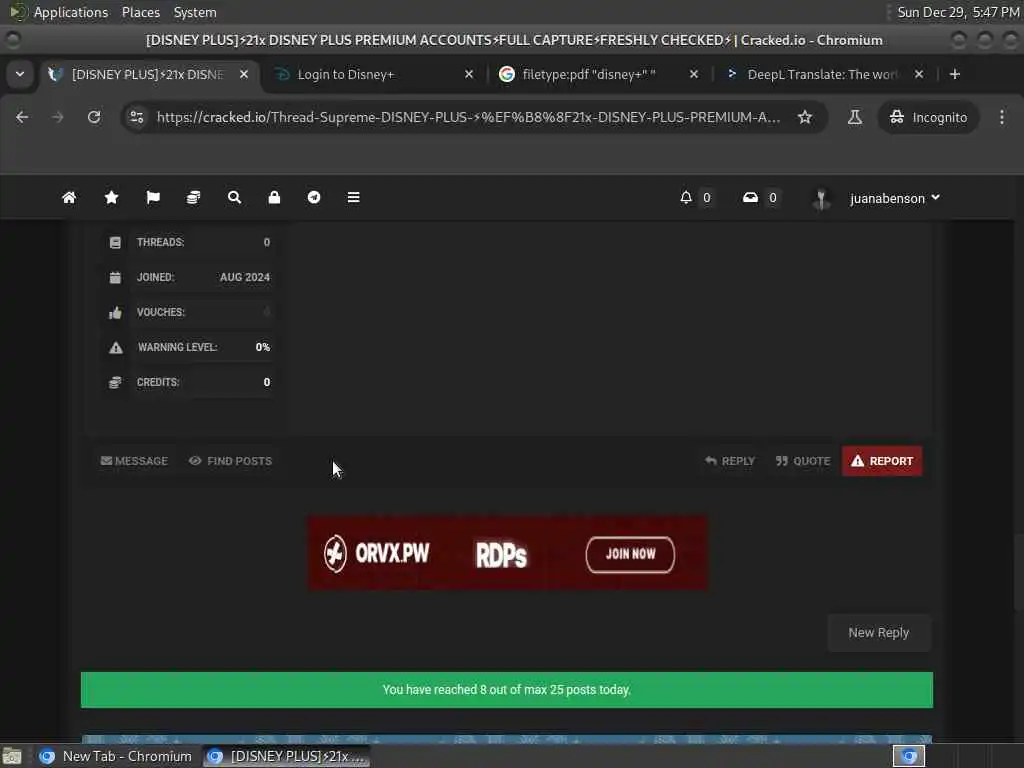Open the Telegram icon in navbar
This screenshot has height=768, width=1024.
[314, 197]
